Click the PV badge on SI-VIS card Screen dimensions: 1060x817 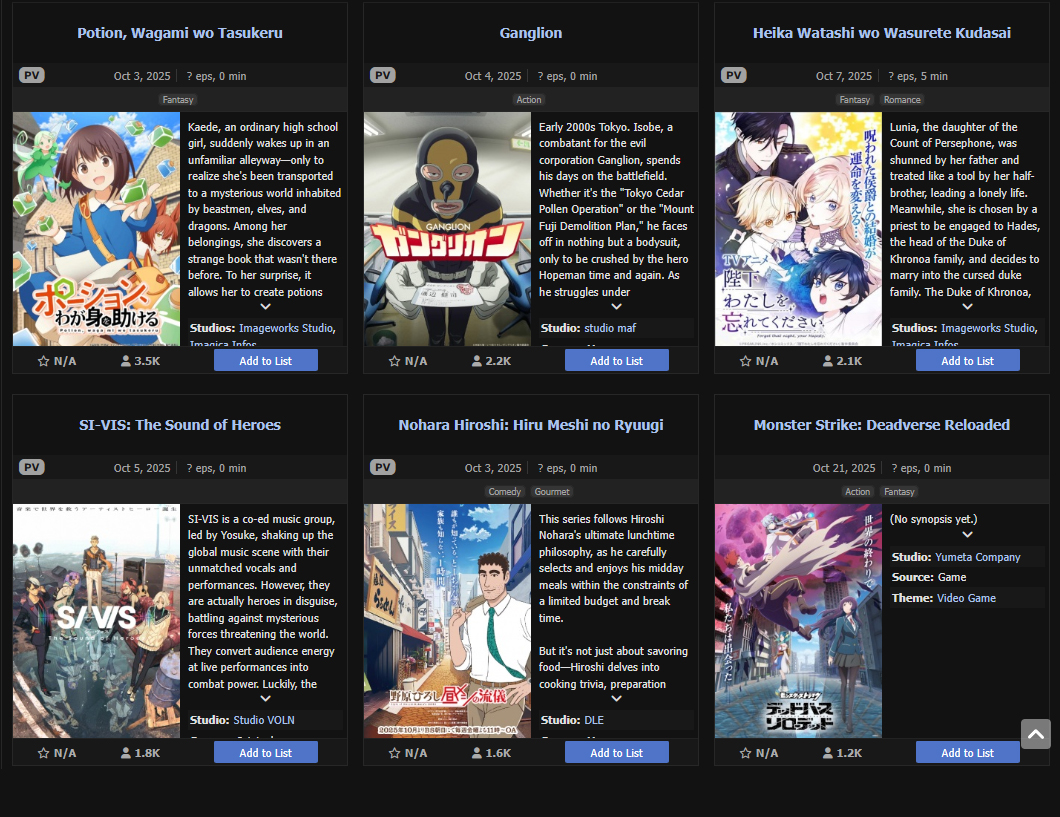click(x=32, y=467)
